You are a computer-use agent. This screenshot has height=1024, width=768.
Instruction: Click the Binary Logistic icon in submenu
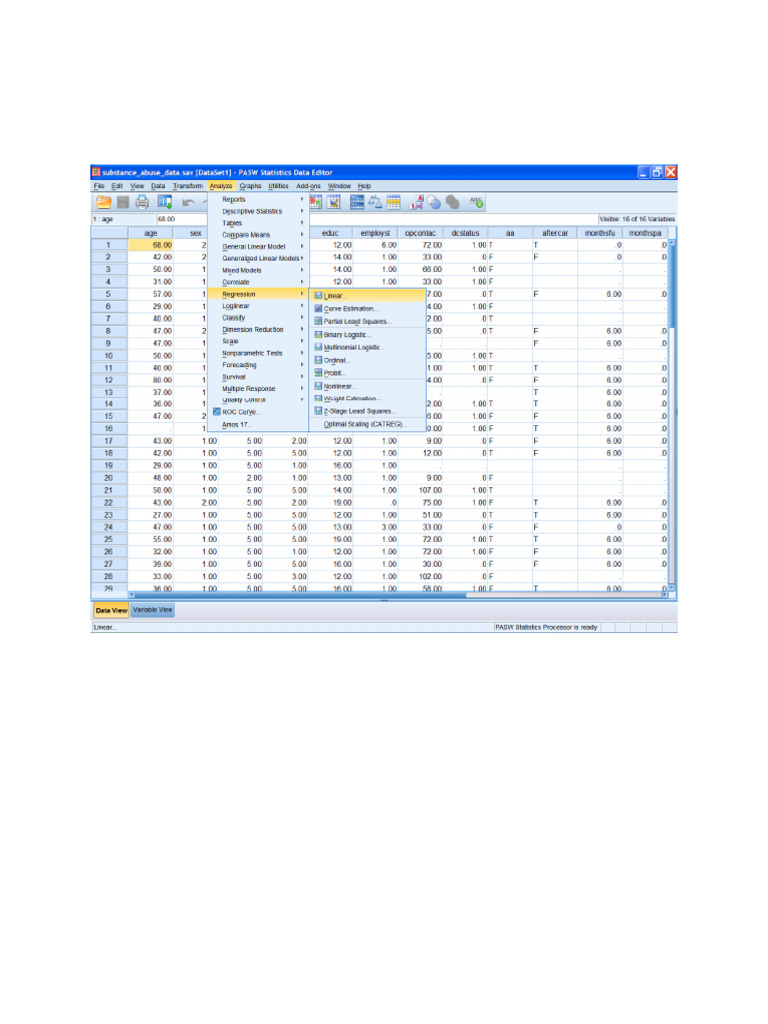tap(318, 334)
